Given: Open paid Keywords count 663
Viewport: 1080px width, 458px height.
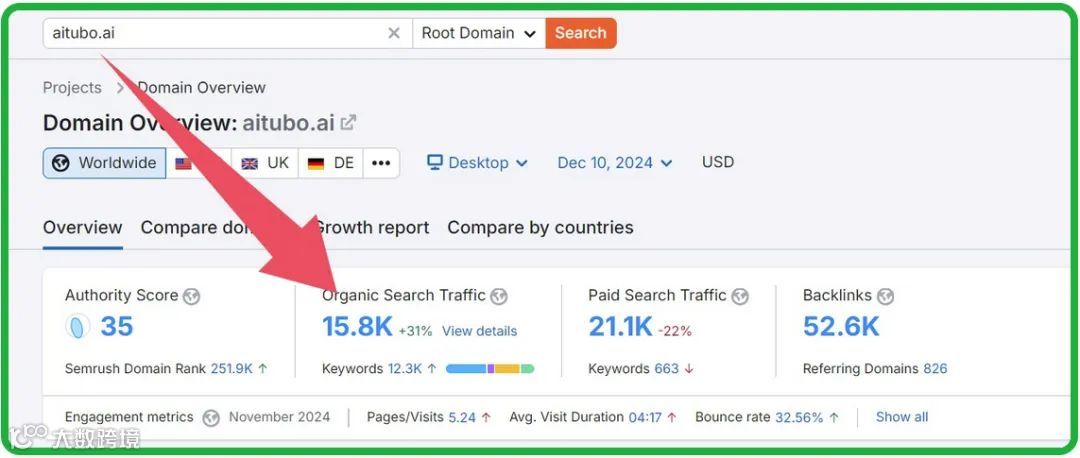Looking at the screenshot, I should [x=667, y=369].
